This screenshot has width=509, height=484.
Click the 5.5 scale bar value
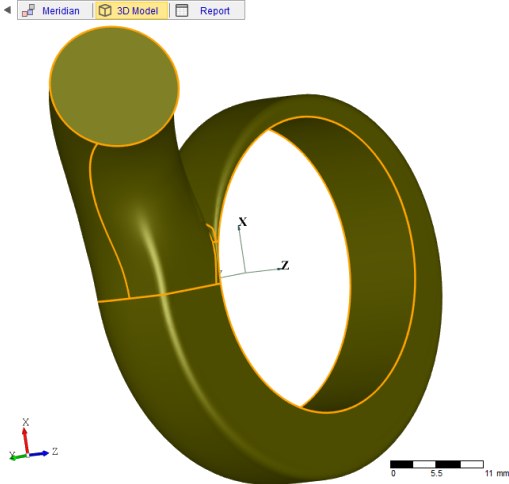pos(436,473)
